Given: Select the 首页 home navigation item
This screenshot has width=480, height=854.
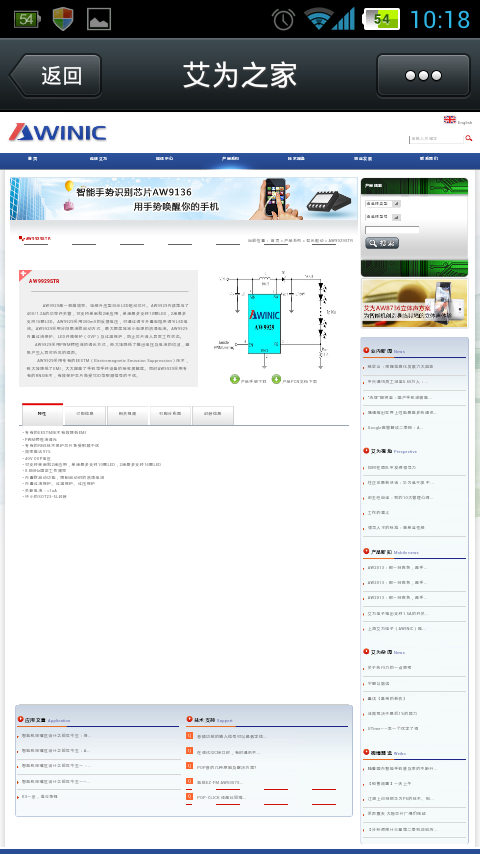Looking at the screenshot, I should 33,159.
